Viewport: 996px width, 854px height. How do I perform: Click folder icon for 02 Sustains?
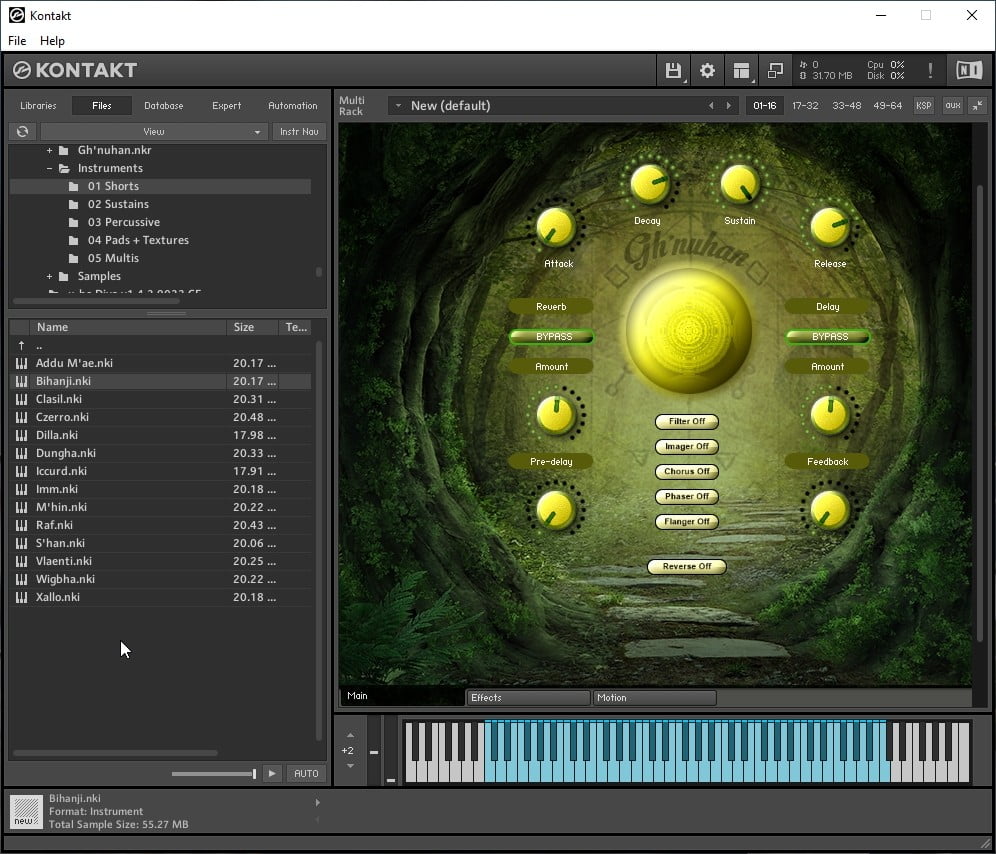(74, 205)
